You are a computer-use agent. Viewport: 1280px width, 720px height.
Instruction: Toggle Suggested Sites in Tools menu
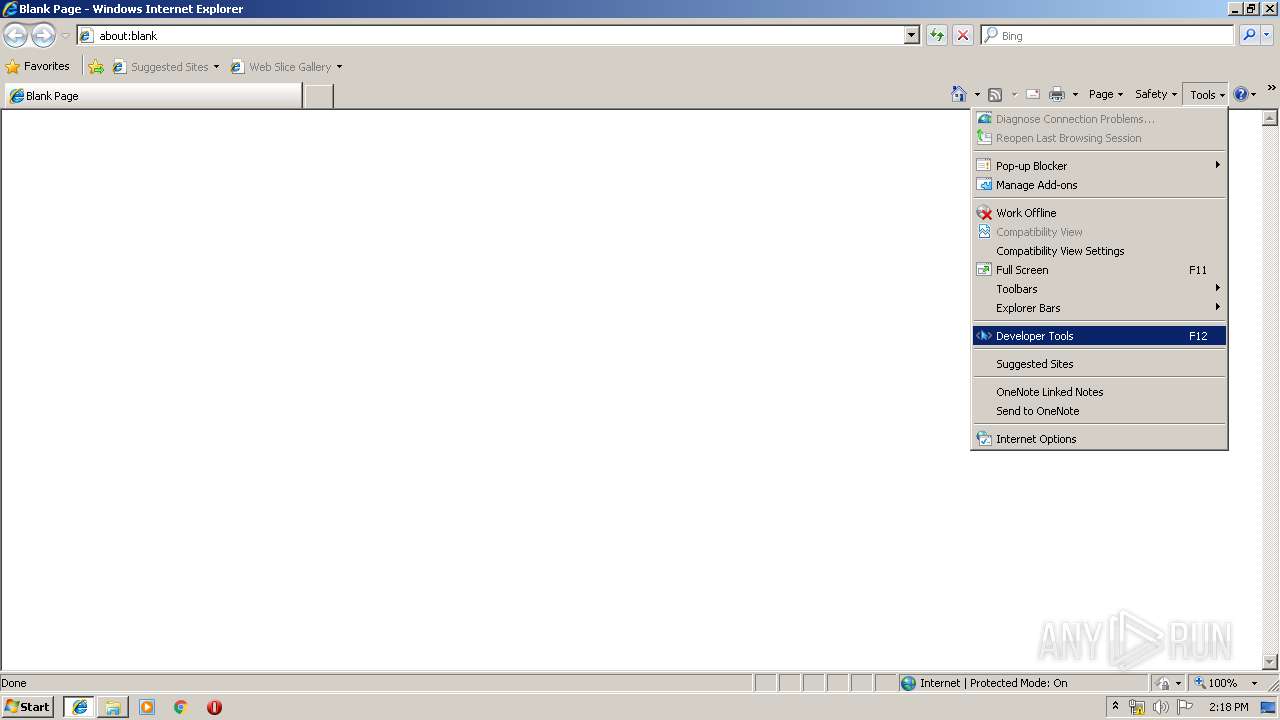1099,364
